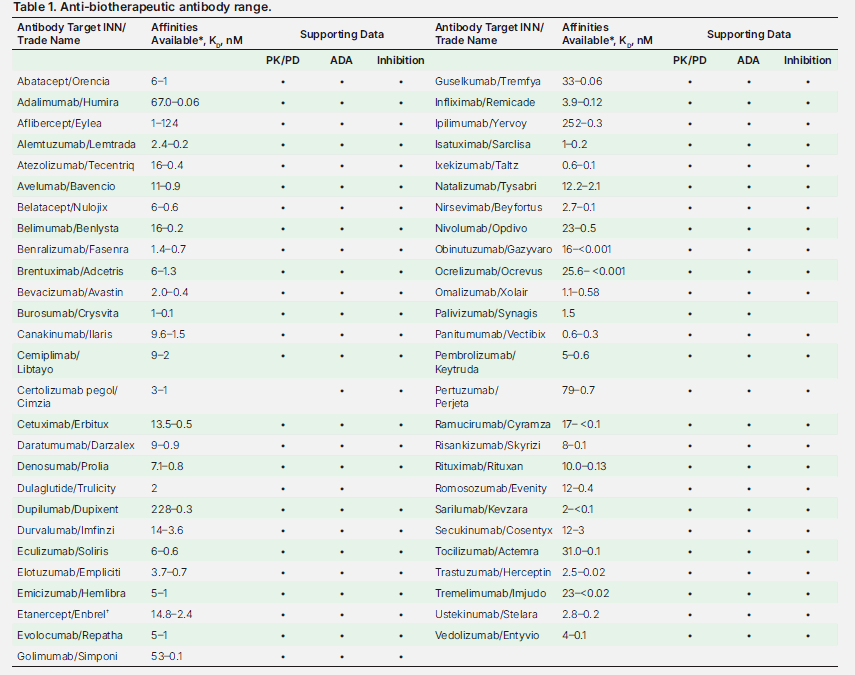Click affinity value 33–0.06
Screen dimensions: 855x675
point(582,81)
